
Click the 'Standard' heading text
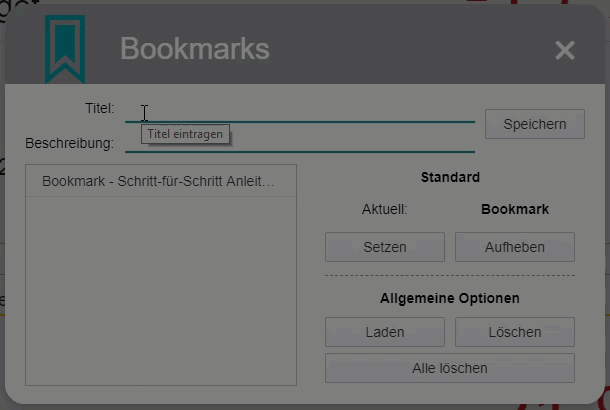pos(450,177)
